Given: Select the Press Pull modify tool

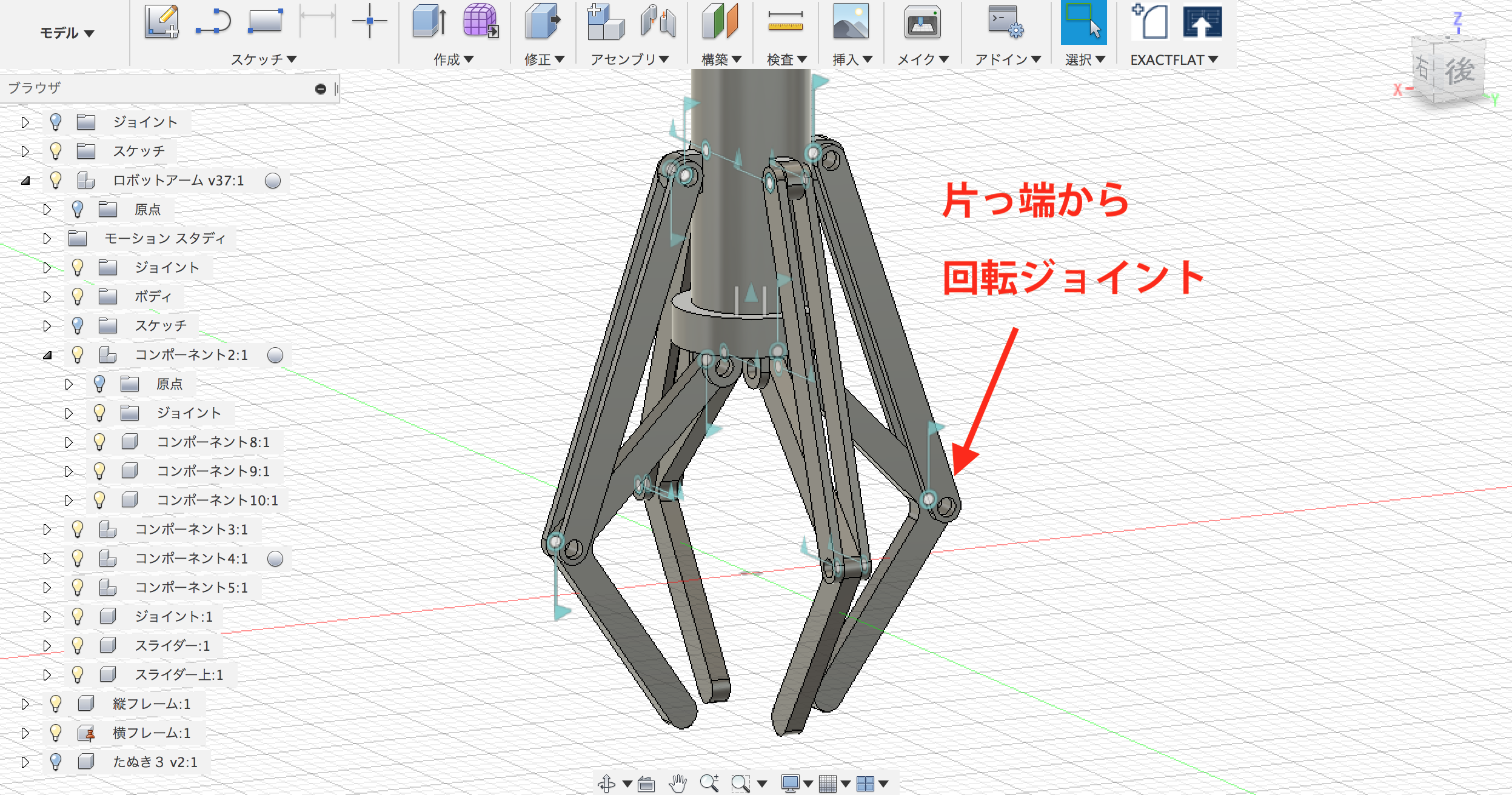Looking at the screenshot, I should pos(541,23).
